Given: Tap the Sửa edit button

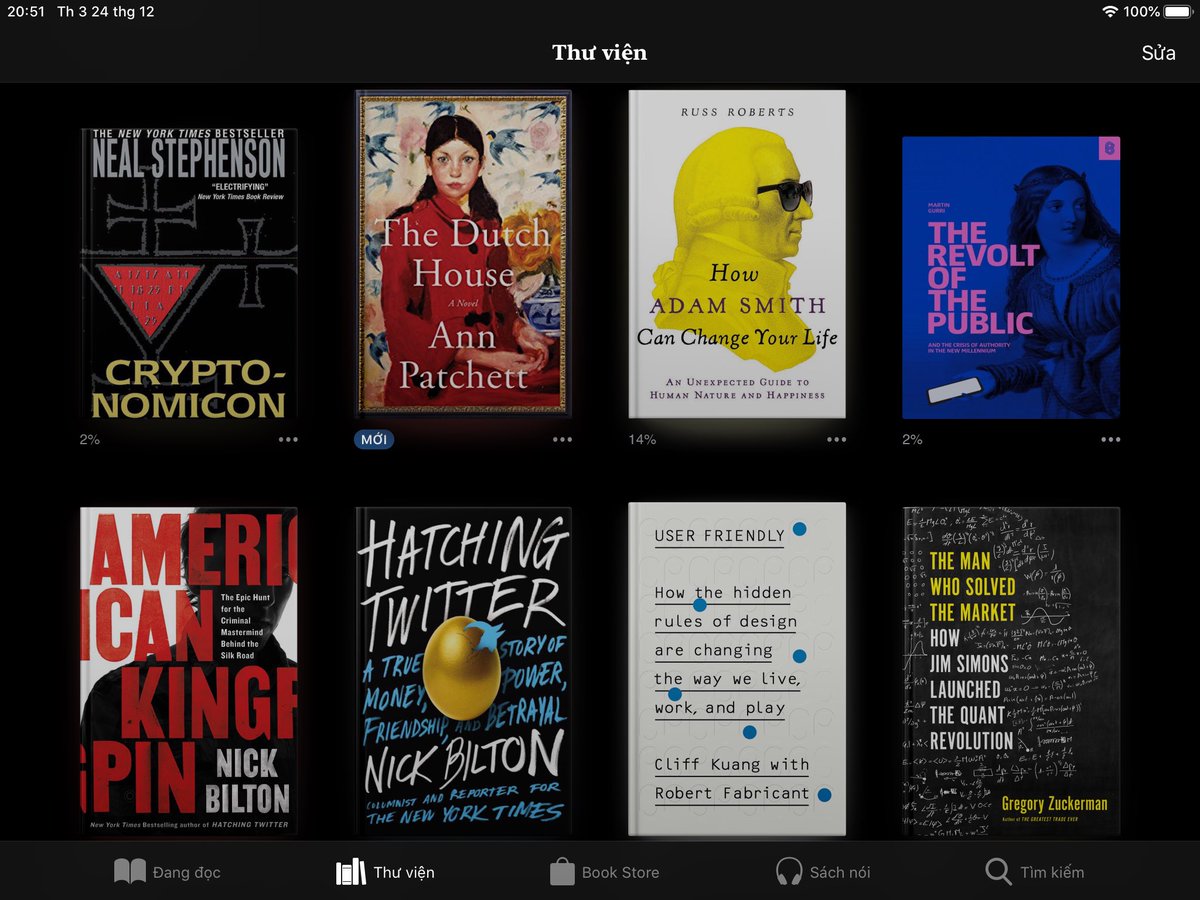Looking at the screenshot, I should 1158,53.
